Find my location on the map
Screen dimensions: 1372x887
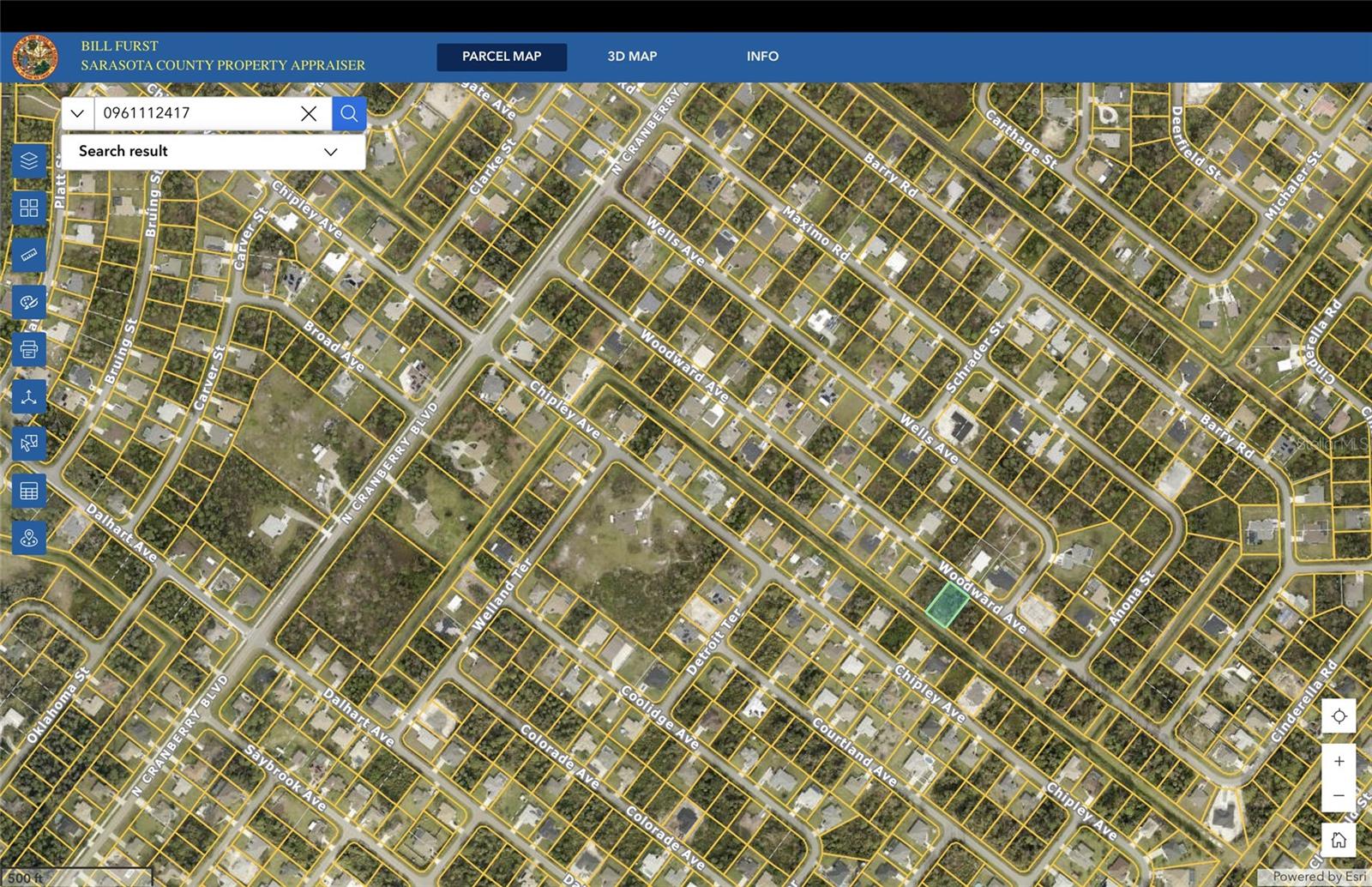(1339, 716)
